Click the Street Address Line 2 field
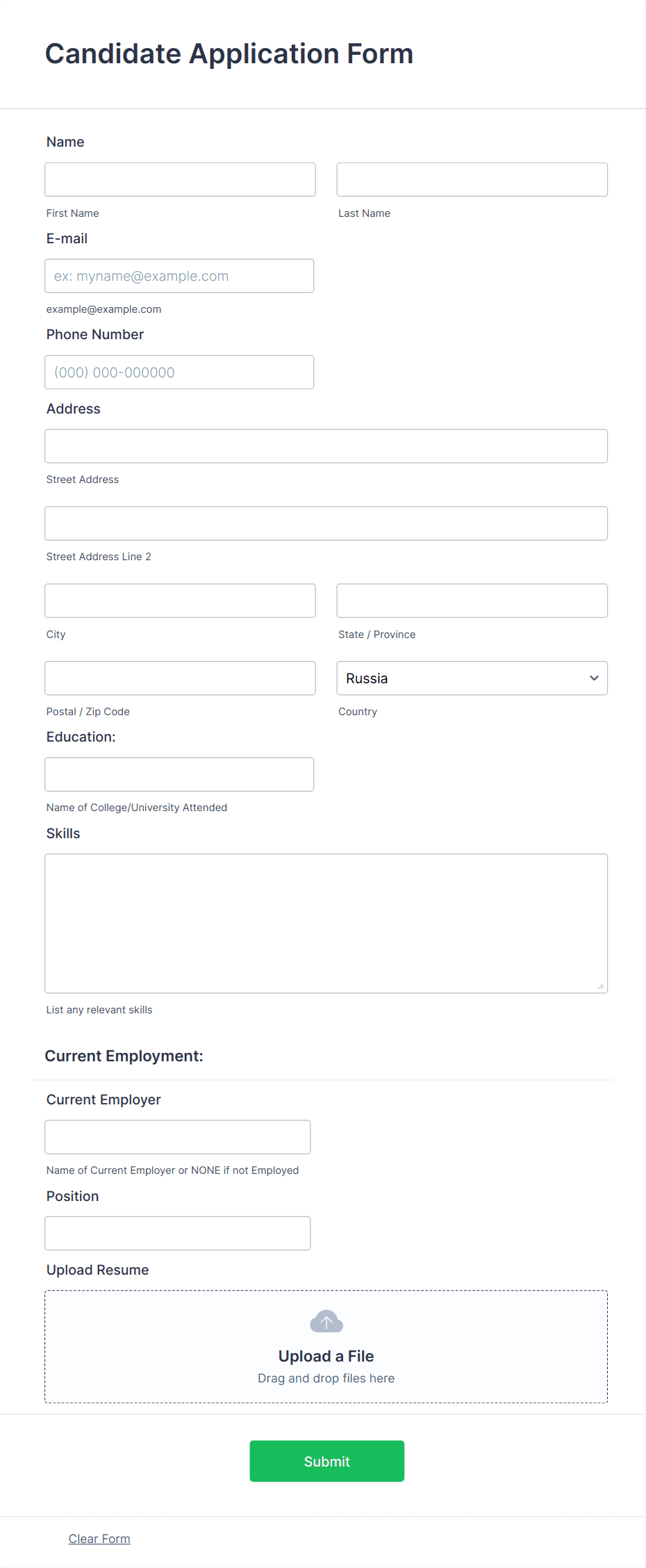This screenshot has width=646, height=1568. (x=326, y=523)
